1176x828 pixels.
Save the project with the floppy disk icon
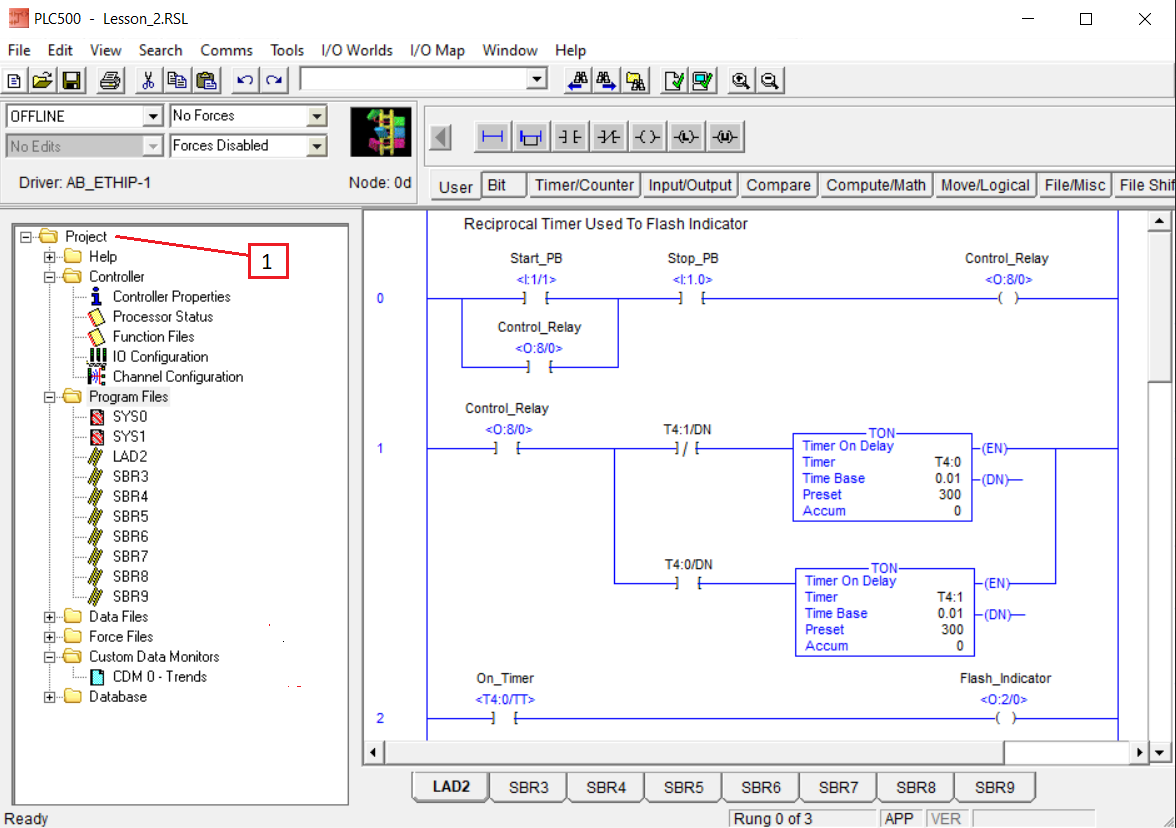point(71,80)
